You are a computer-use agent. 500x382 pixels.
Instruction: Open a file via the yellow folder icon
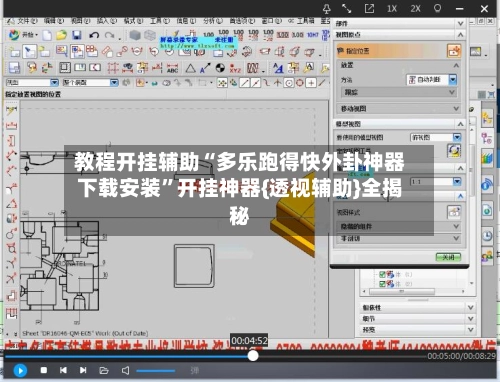click(61, 35)
